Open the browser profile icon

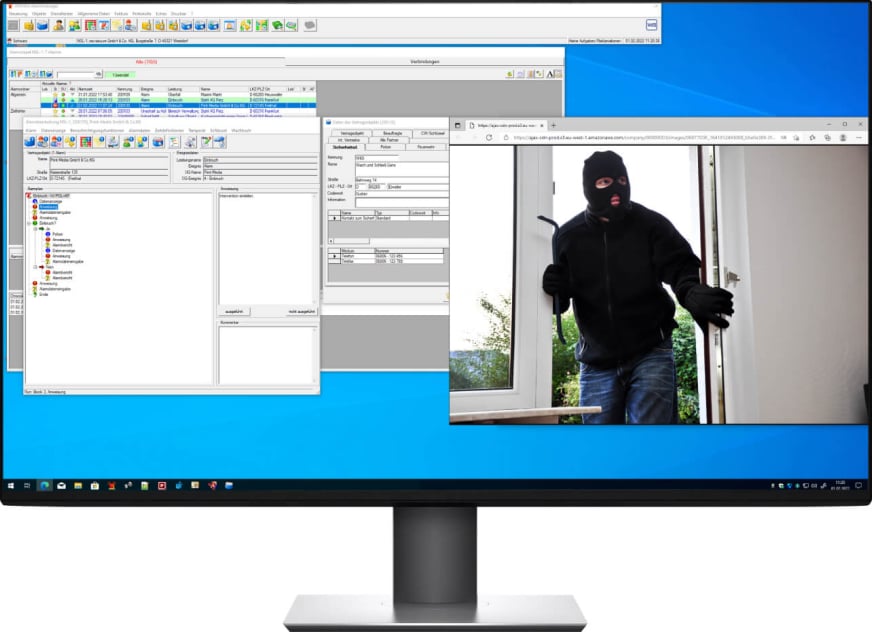coord(843,137)
